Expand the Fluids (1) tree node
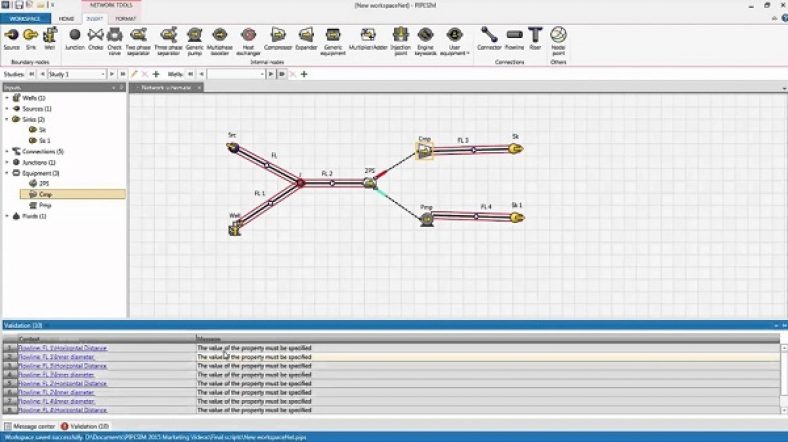This screenshot has height=442, width=788. pos(7,216)
